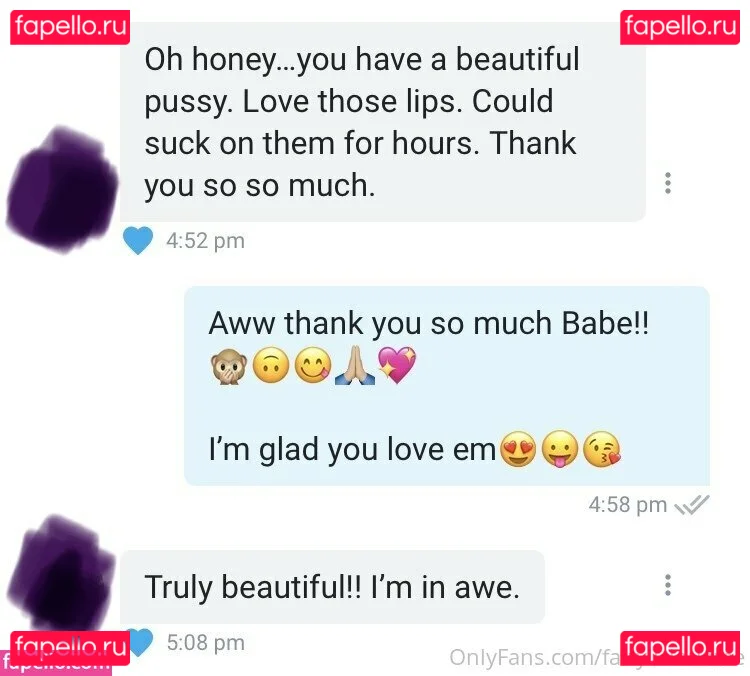Open three-dot options for the "Oh honey" message
Image resolution: width=750 pixels, height=676 pixels.
pyautogui.click(x=668, y=183)
